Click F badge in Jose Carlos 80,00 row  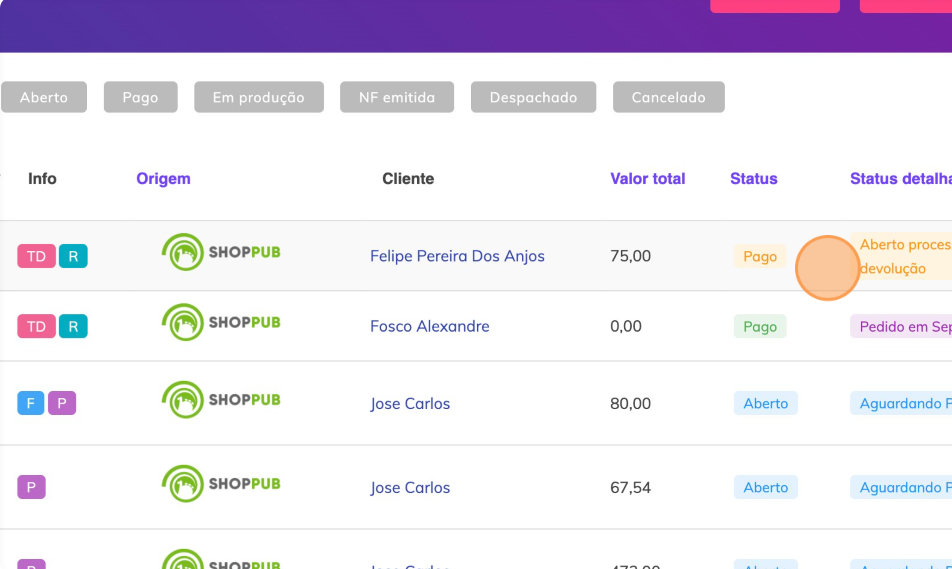tap(30, 403)
